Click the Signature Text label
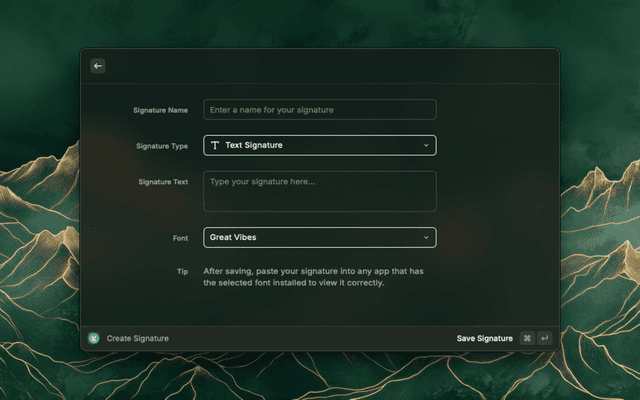The height and width of the screenshot is (400, 640). 163,182
